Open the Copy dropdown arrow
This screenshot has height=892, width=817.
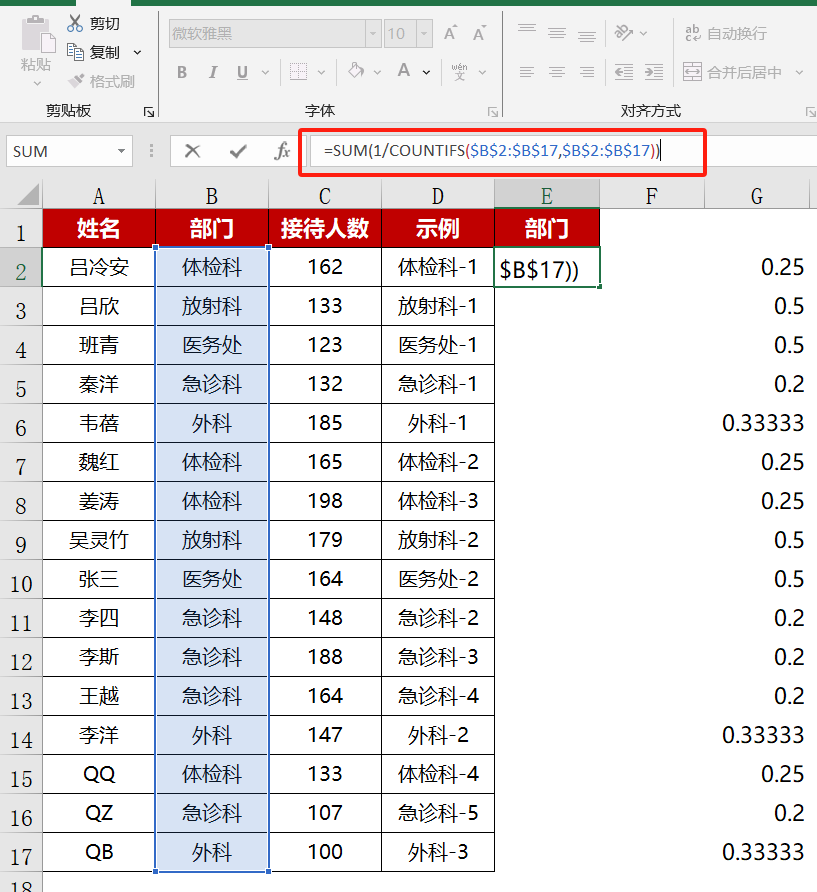pos(137,52)
